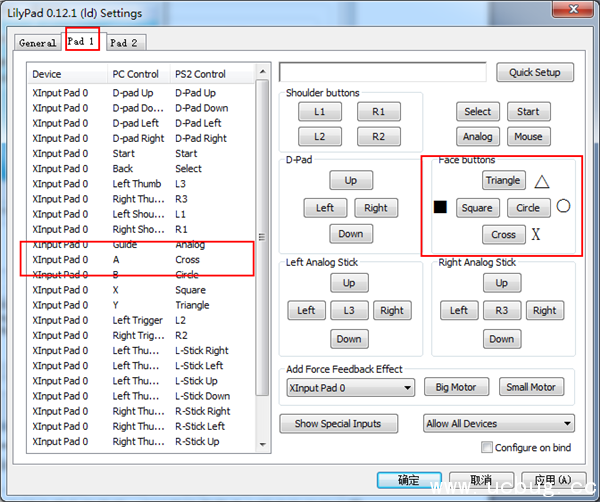This screenshot has width=600, height=502.
Task: Open the Pad 2 tab
Action: pyautogui.click(x=124, y=43)
